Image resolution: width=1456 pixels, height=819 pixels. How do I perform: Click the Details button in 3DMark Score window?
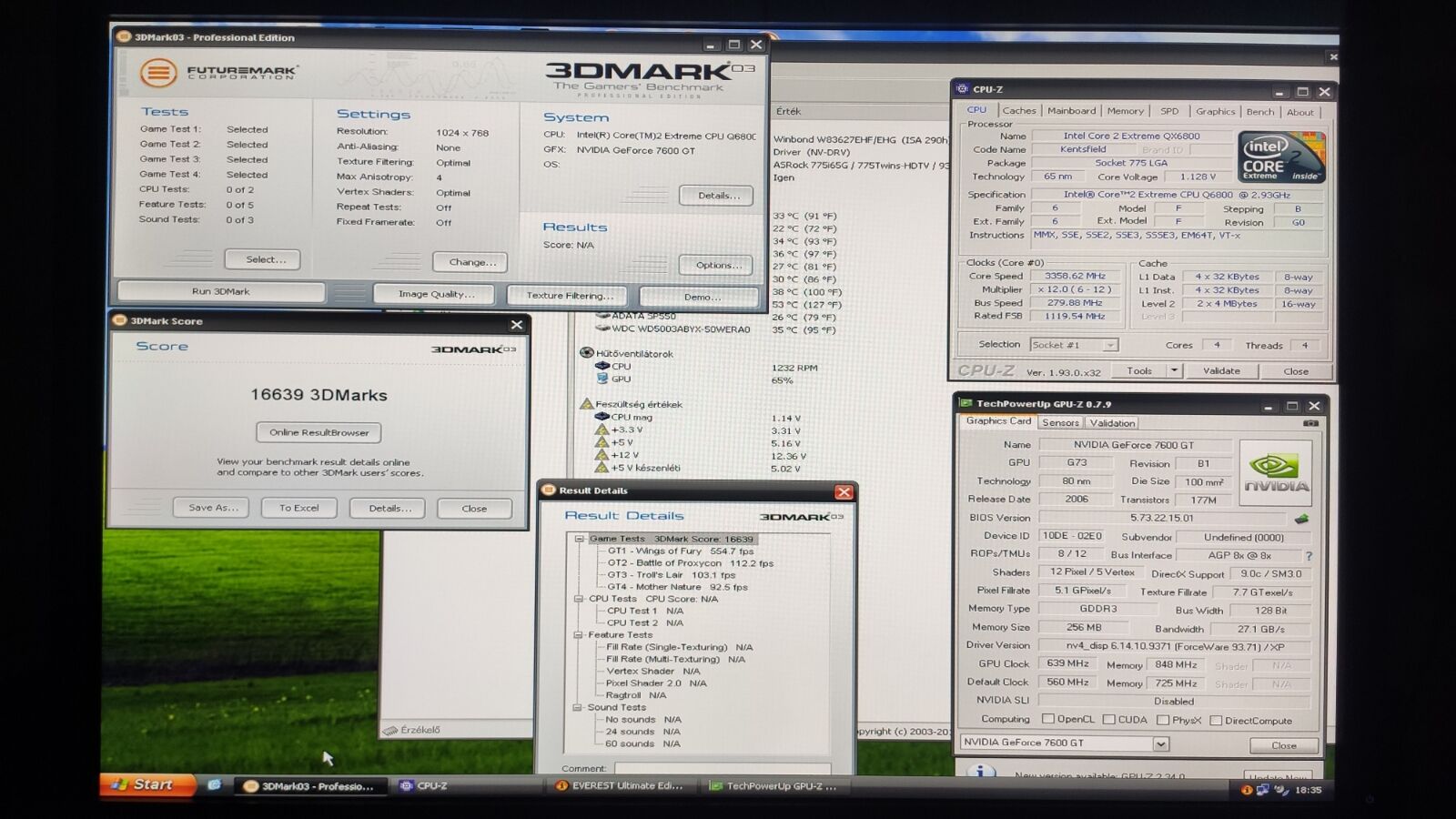pos(389,508)
